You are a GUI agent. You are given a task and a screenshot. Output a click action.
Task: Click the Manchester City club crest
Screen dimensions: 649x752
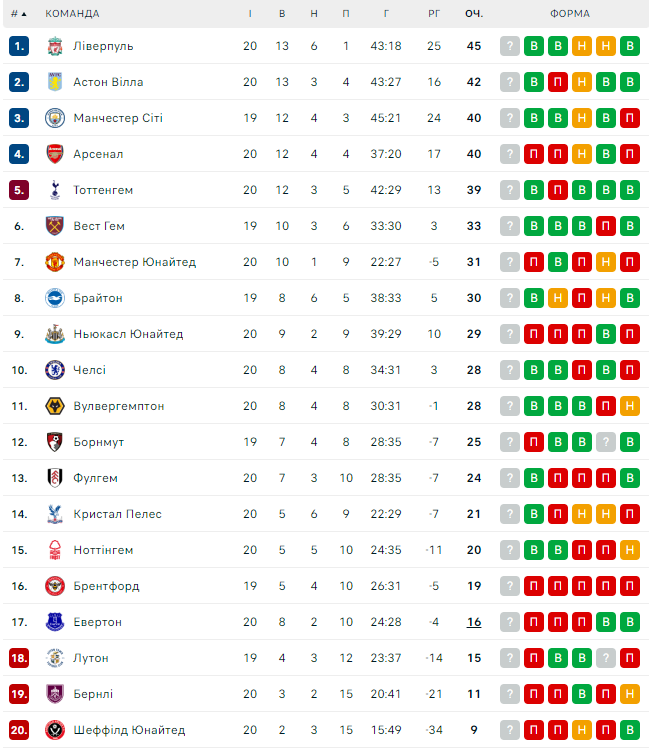click(x=55, y=118)
